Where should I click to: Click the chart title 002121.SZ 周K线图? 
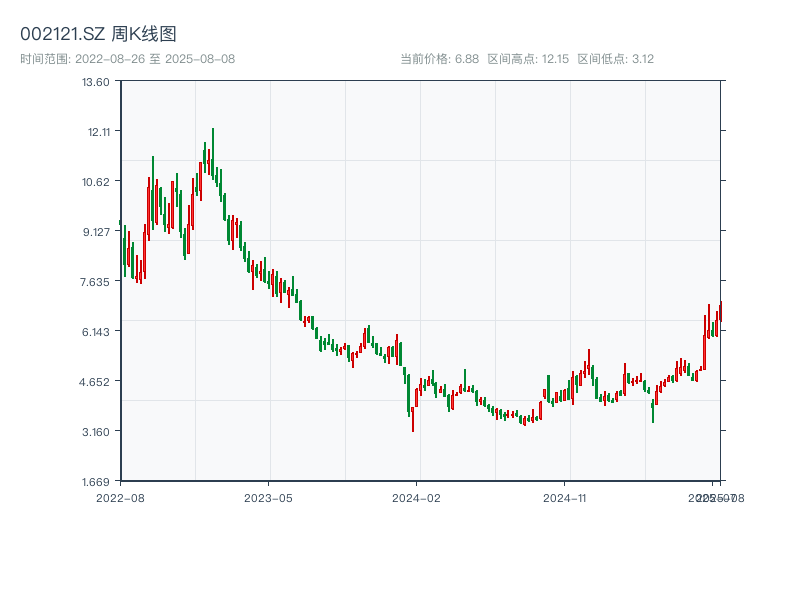coord(98,34)
